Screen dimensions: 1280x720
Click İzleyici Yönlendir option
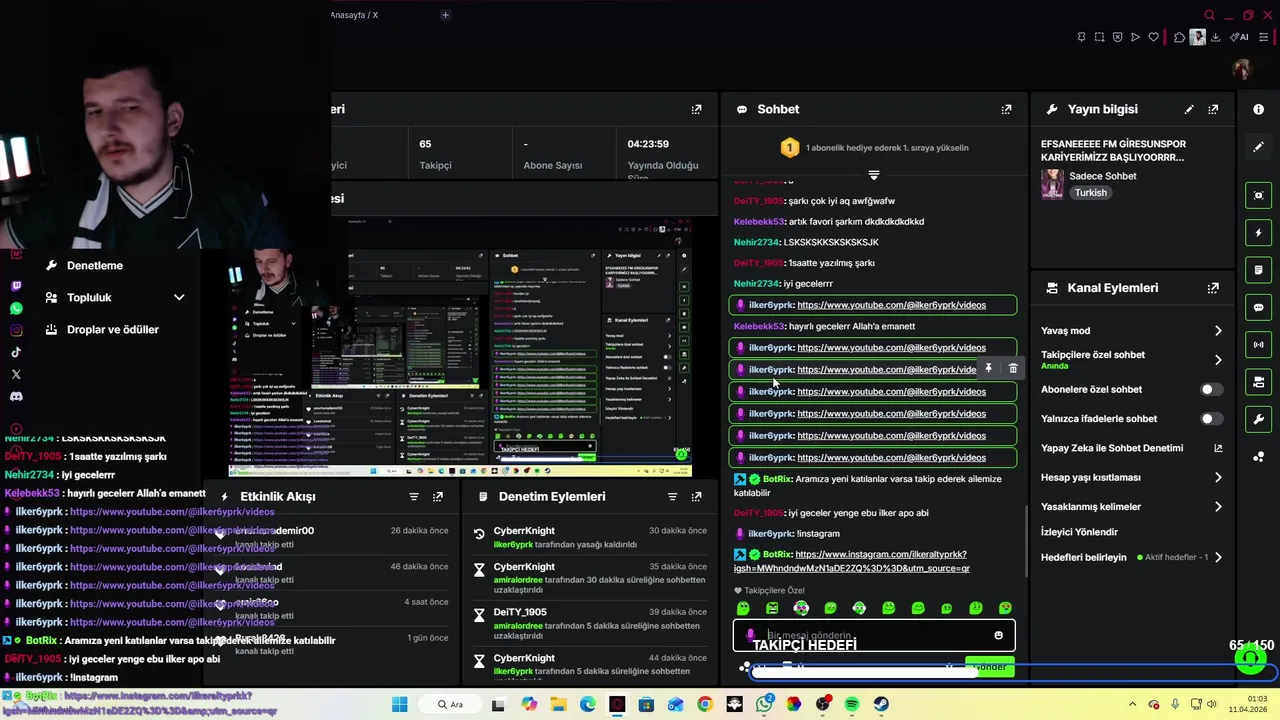click(x=1079, y=532)
